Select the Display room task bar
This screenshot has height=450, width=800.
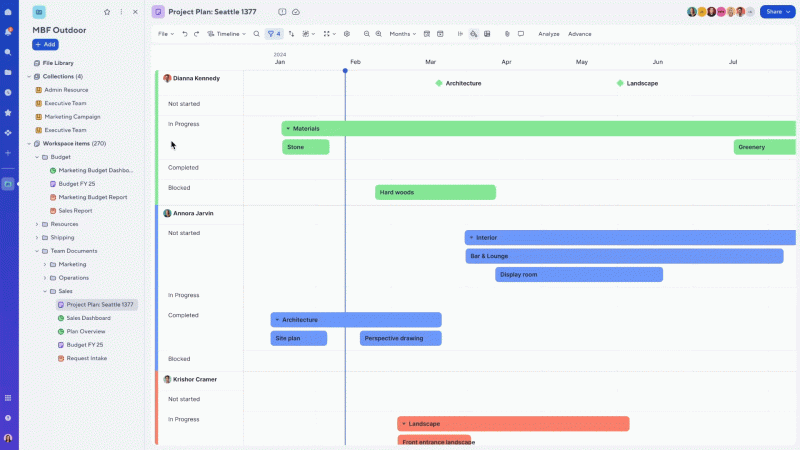(x=579, y=274)
